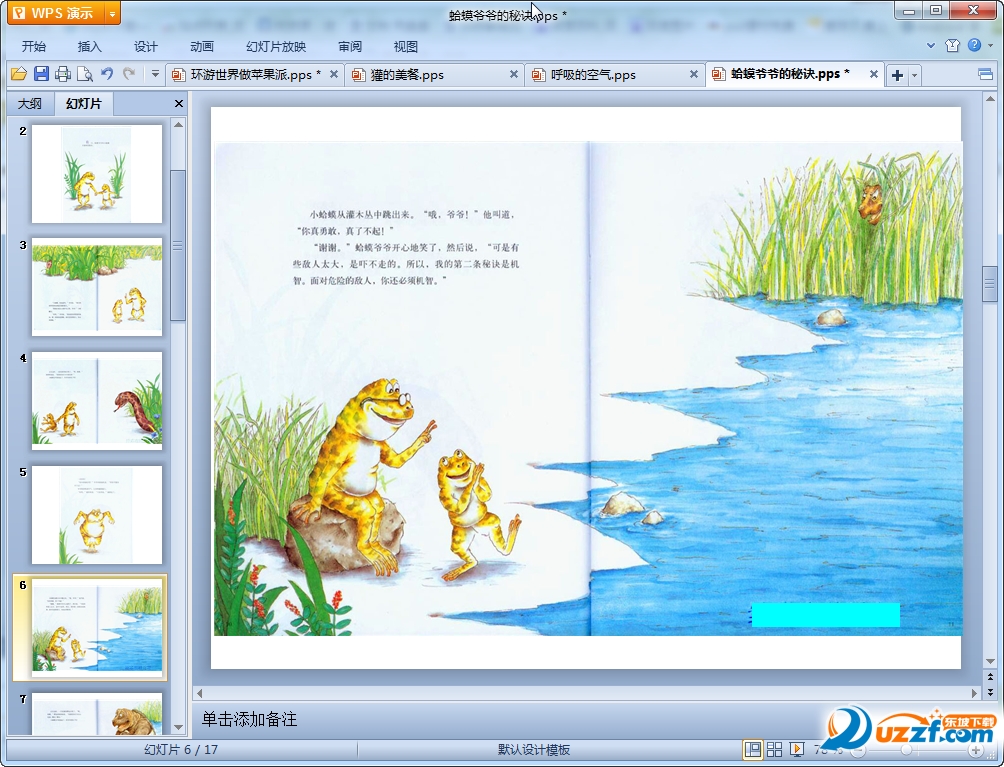The width and height of the screenshot is (1004, 767).
Task: Go to previous slide double-arrow button
Action: coord(990,677)
